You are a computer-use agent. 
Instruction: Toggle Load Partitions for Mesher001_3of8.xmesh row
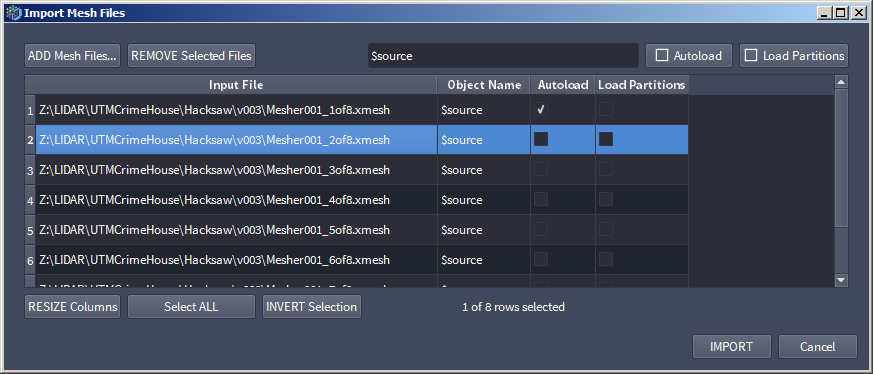coord(606,169)
